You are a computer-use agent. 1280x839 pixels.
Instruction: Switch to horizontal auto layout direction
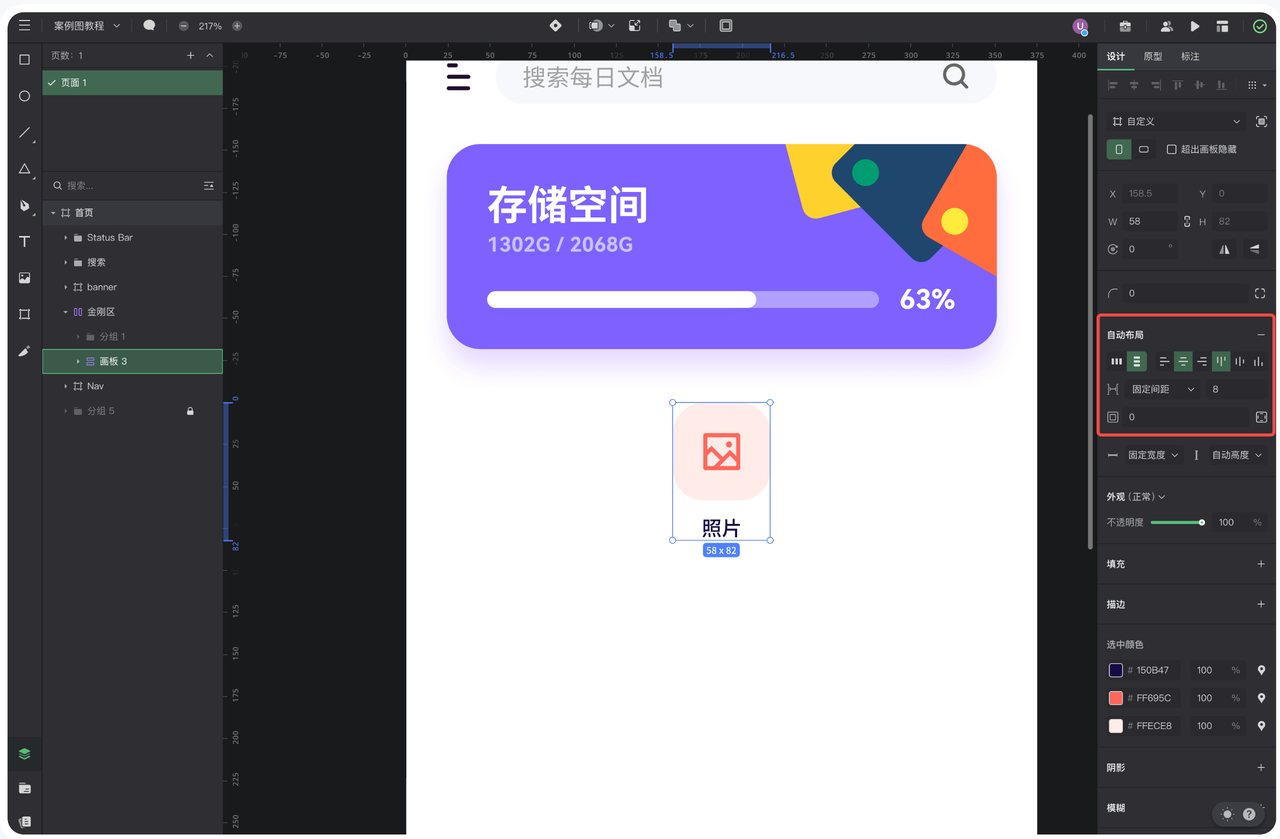click(1117, 361)
